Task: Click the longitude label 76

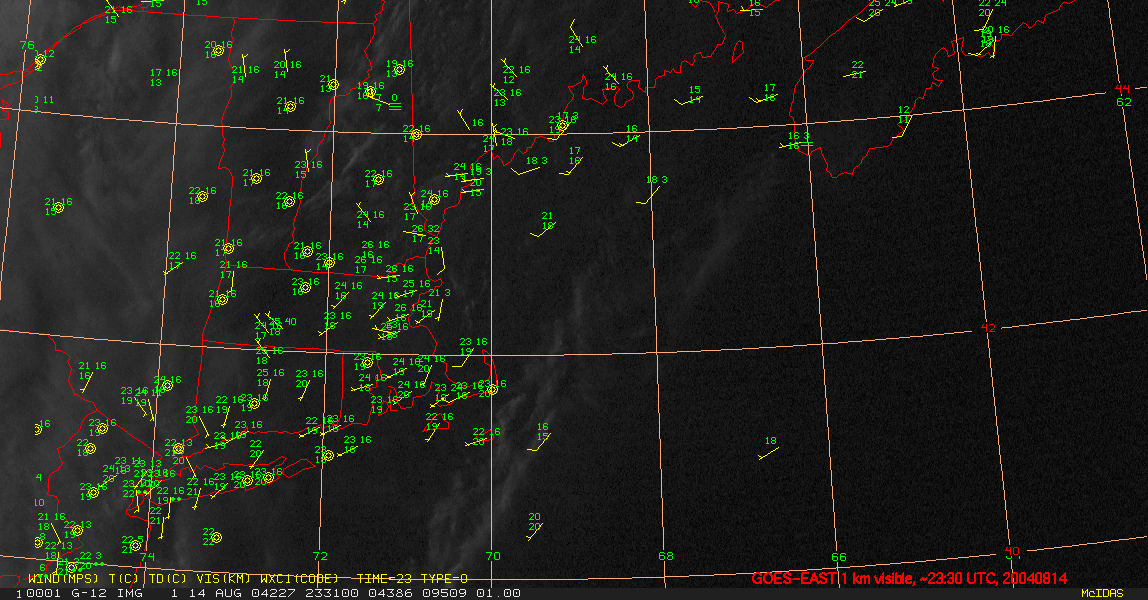Action: coord(26,45)
